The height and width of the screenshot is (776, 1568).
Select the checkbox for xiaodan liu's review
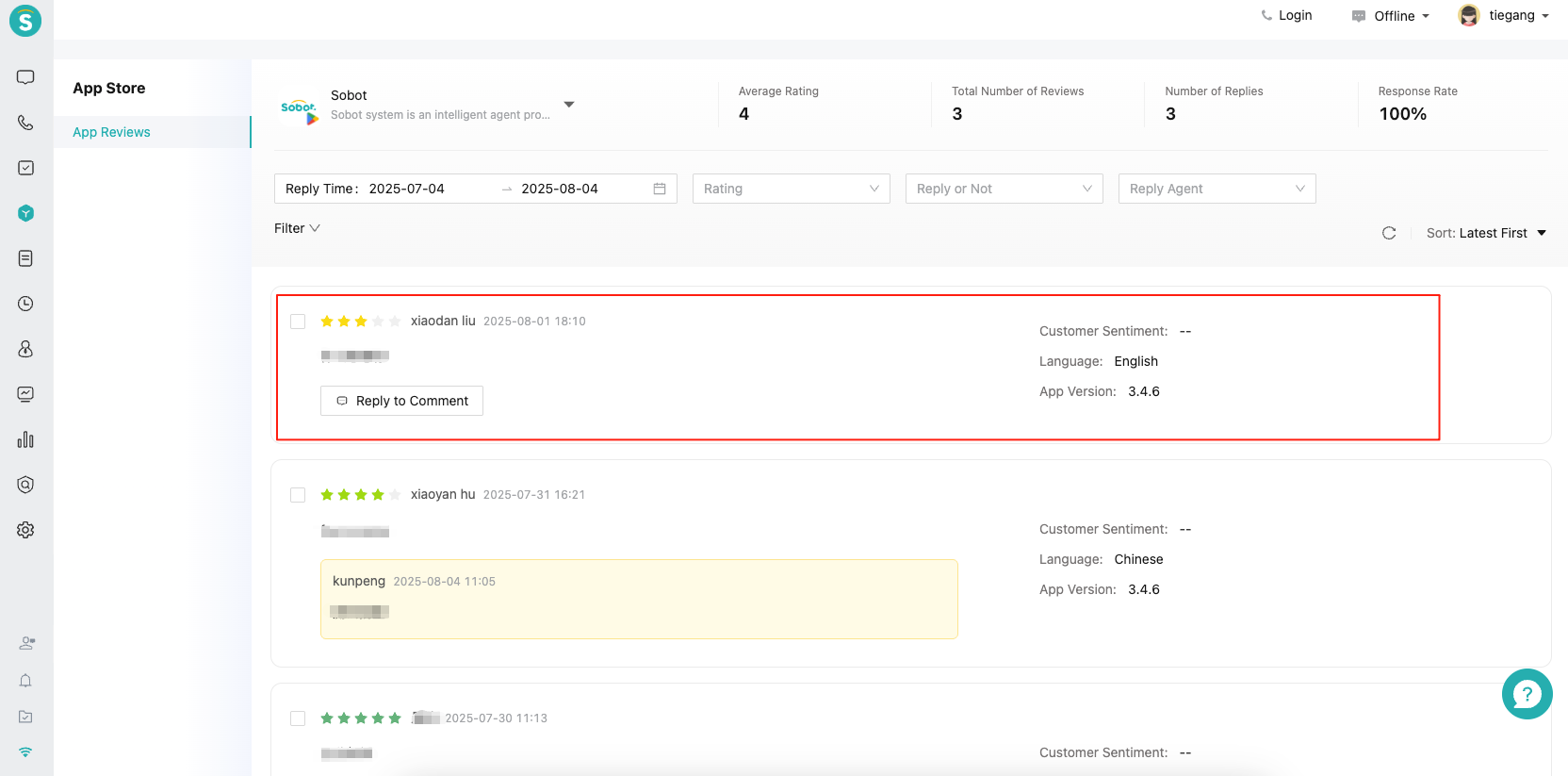click(x=298, y=322)
